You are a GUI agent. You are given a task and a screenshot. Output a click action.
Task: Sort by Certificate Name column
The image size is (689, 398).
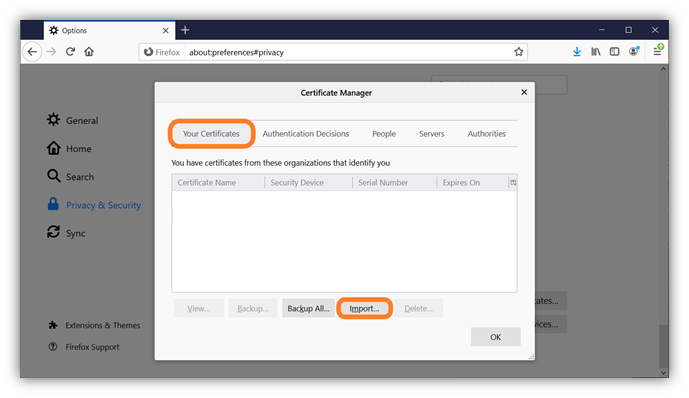click(x=218, y=182)
